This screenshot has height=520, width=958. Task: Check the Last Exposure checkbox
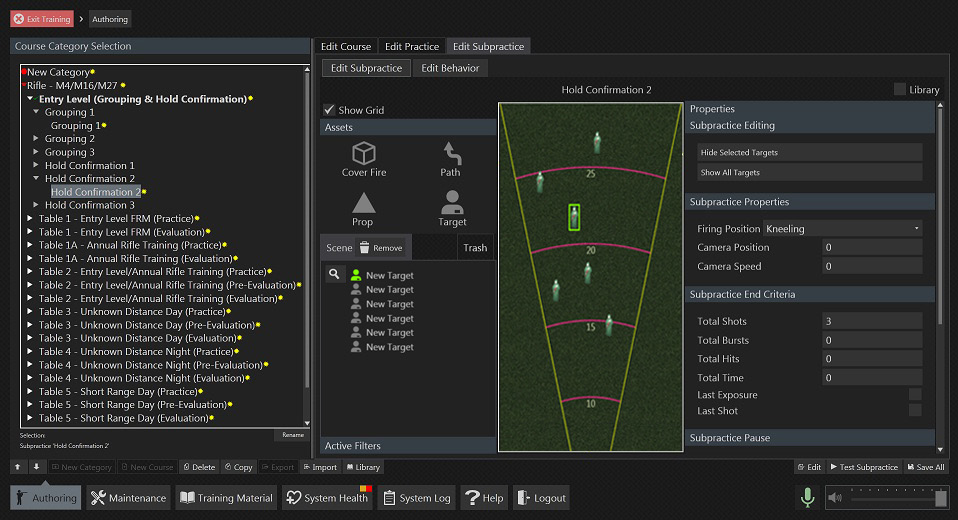pos(914,395)
